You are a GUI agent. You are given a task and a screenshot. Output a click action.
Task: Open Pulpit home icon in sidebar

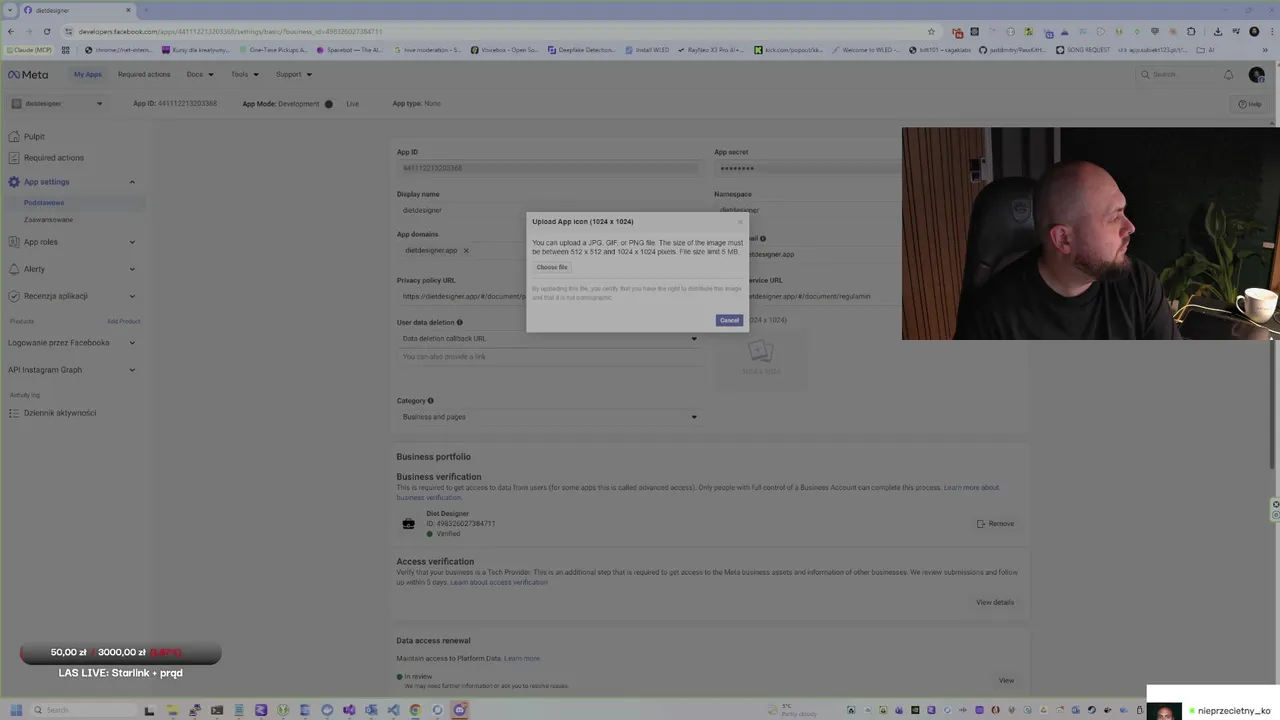point(14,136)
